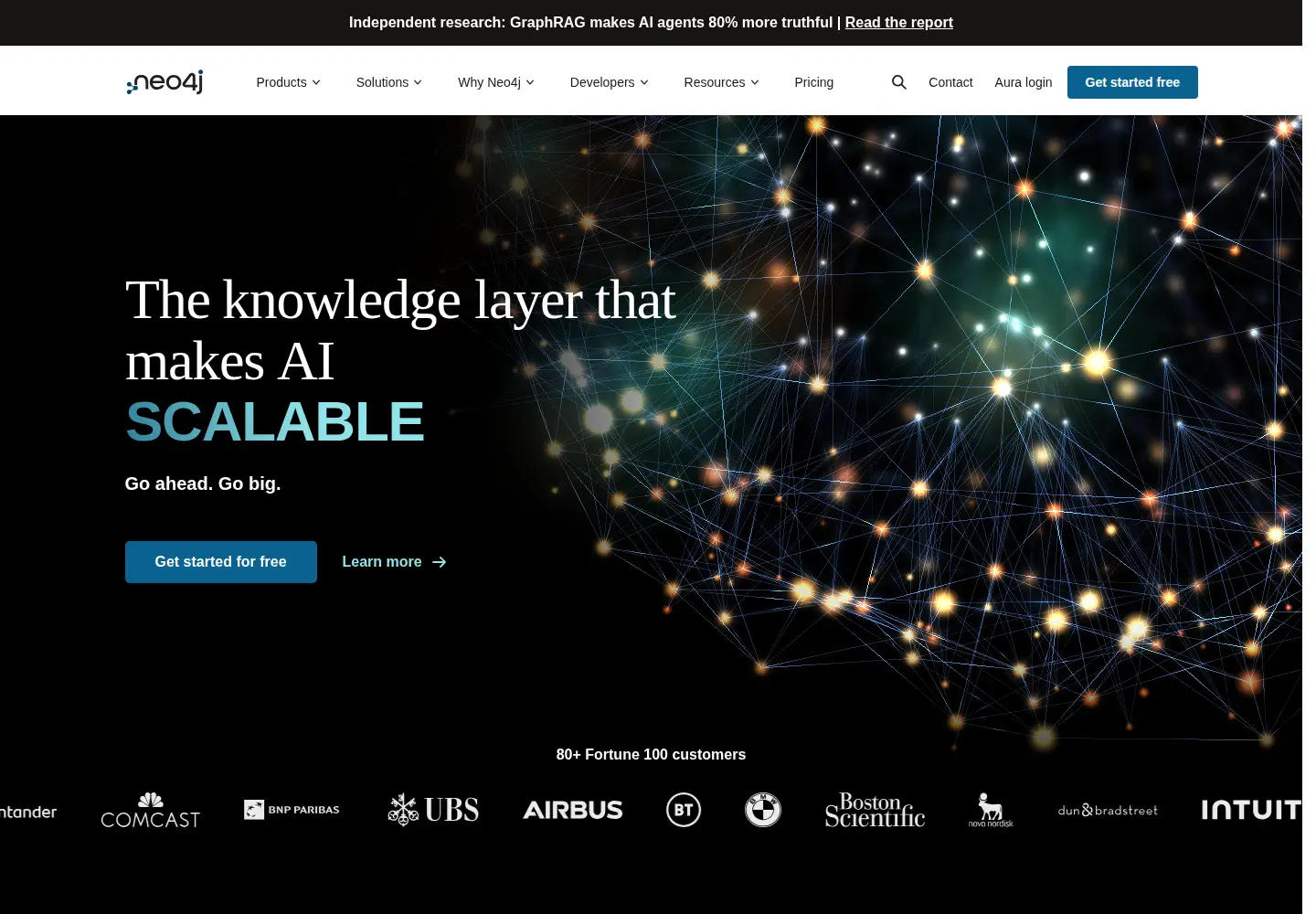
Task: Go to the Pricing page
Action: 814,82
